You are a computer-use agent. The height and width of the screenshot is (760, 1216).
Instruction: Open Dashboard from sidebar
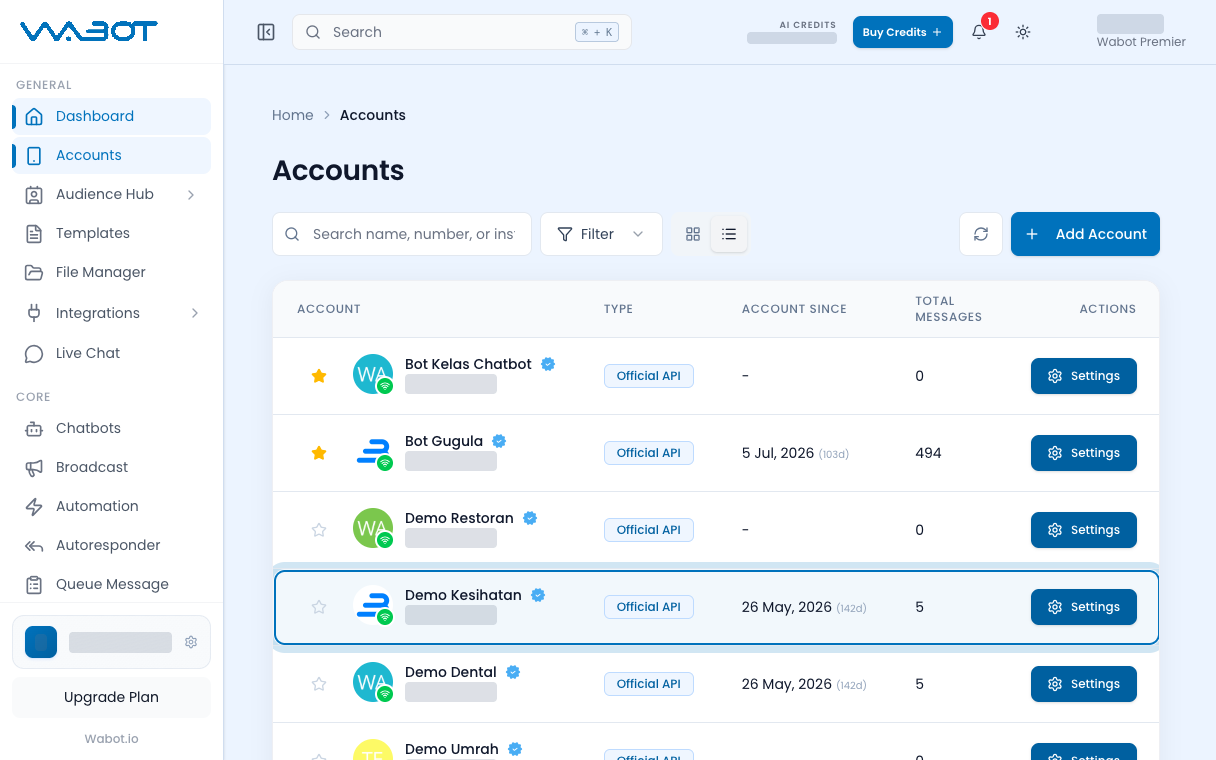[x=112, y=116]
